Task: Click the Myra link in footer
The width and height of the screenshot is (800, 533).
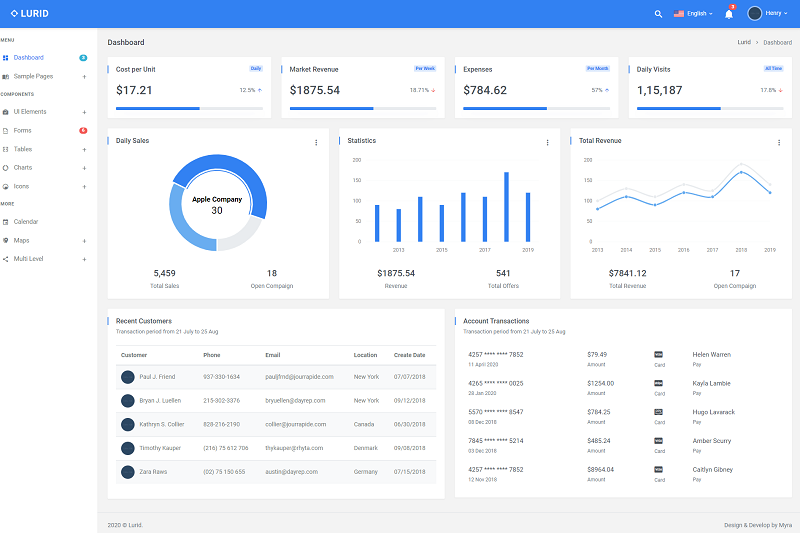Action: 786,524
